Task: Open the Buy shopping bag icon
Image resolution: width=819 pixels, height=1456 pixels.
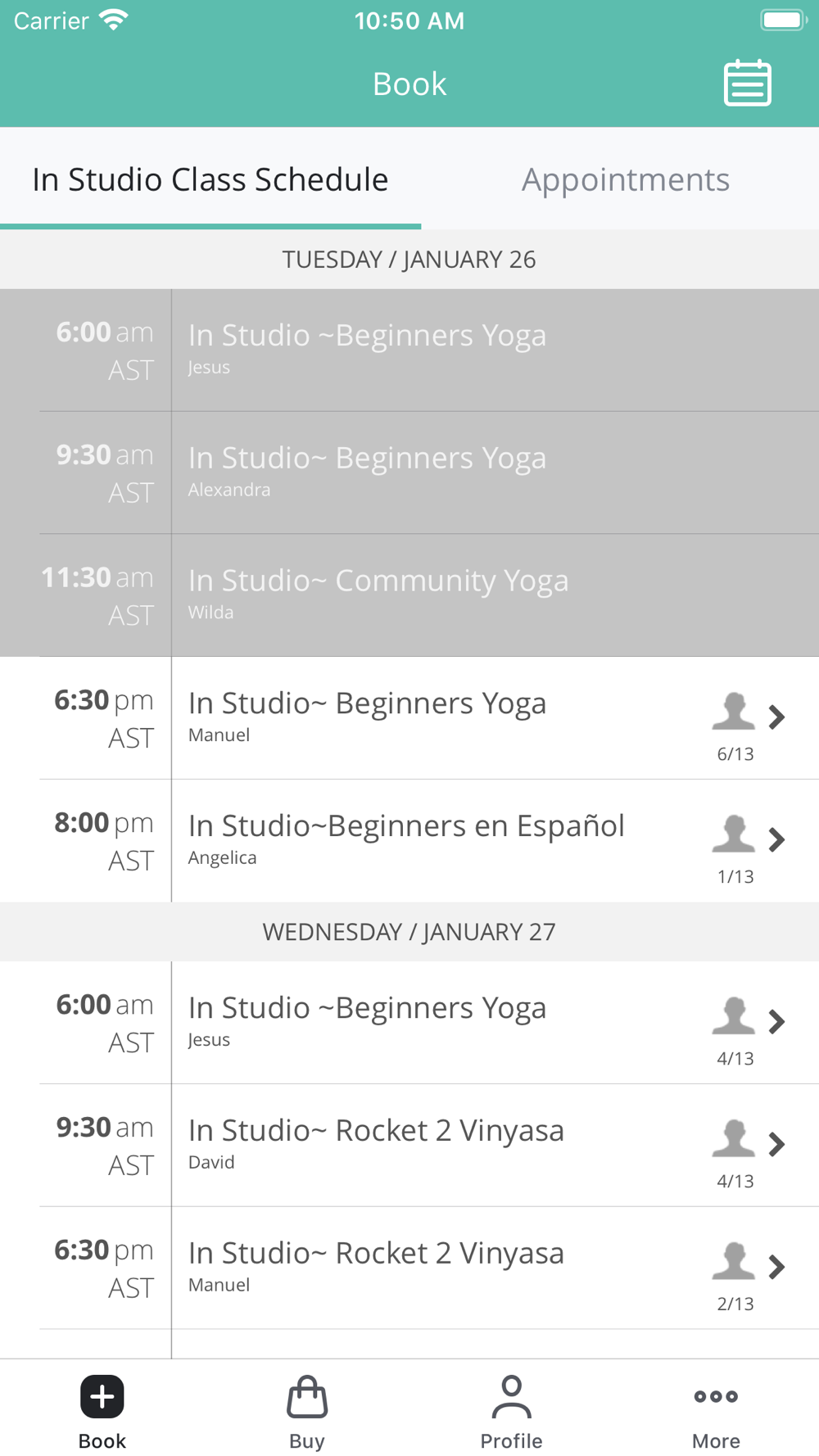Action: click(307, 1396)
